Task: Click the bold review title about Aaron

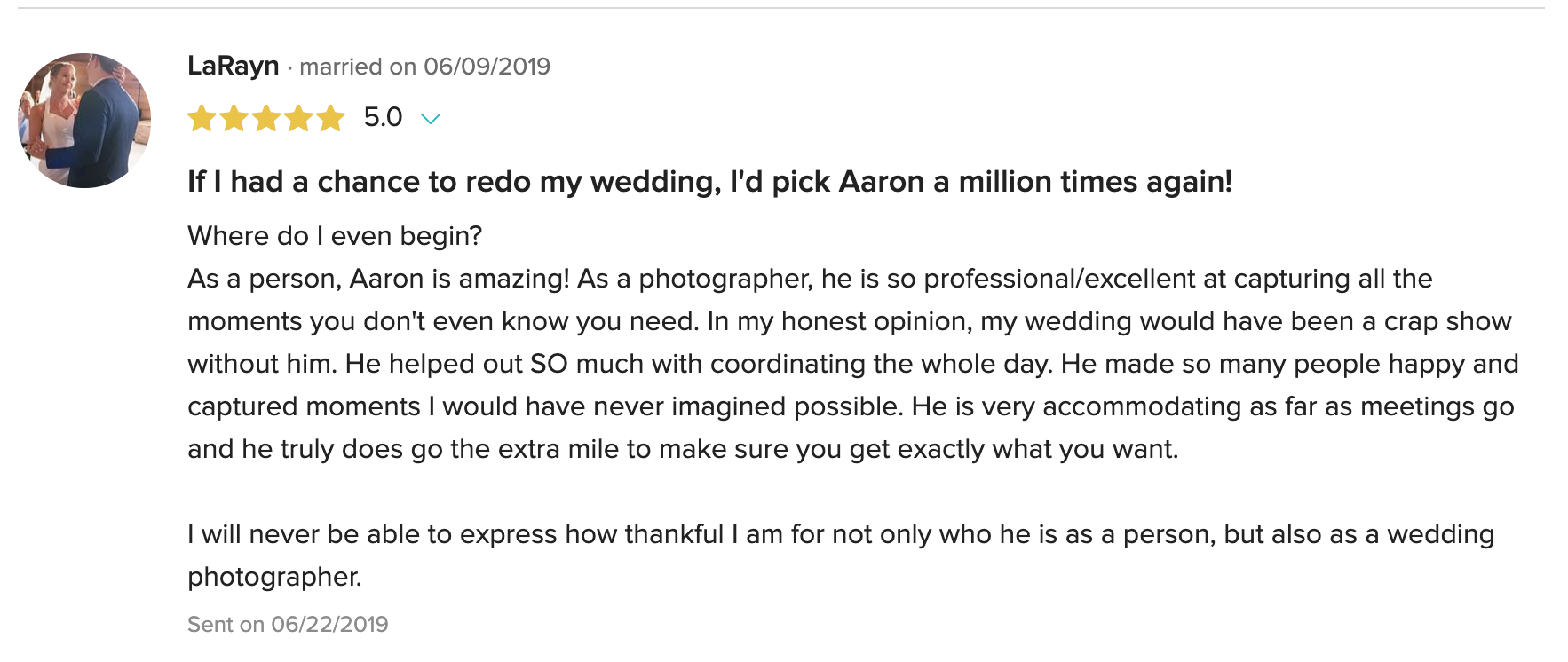Action: pyautogui.click(x=709, y=182)
